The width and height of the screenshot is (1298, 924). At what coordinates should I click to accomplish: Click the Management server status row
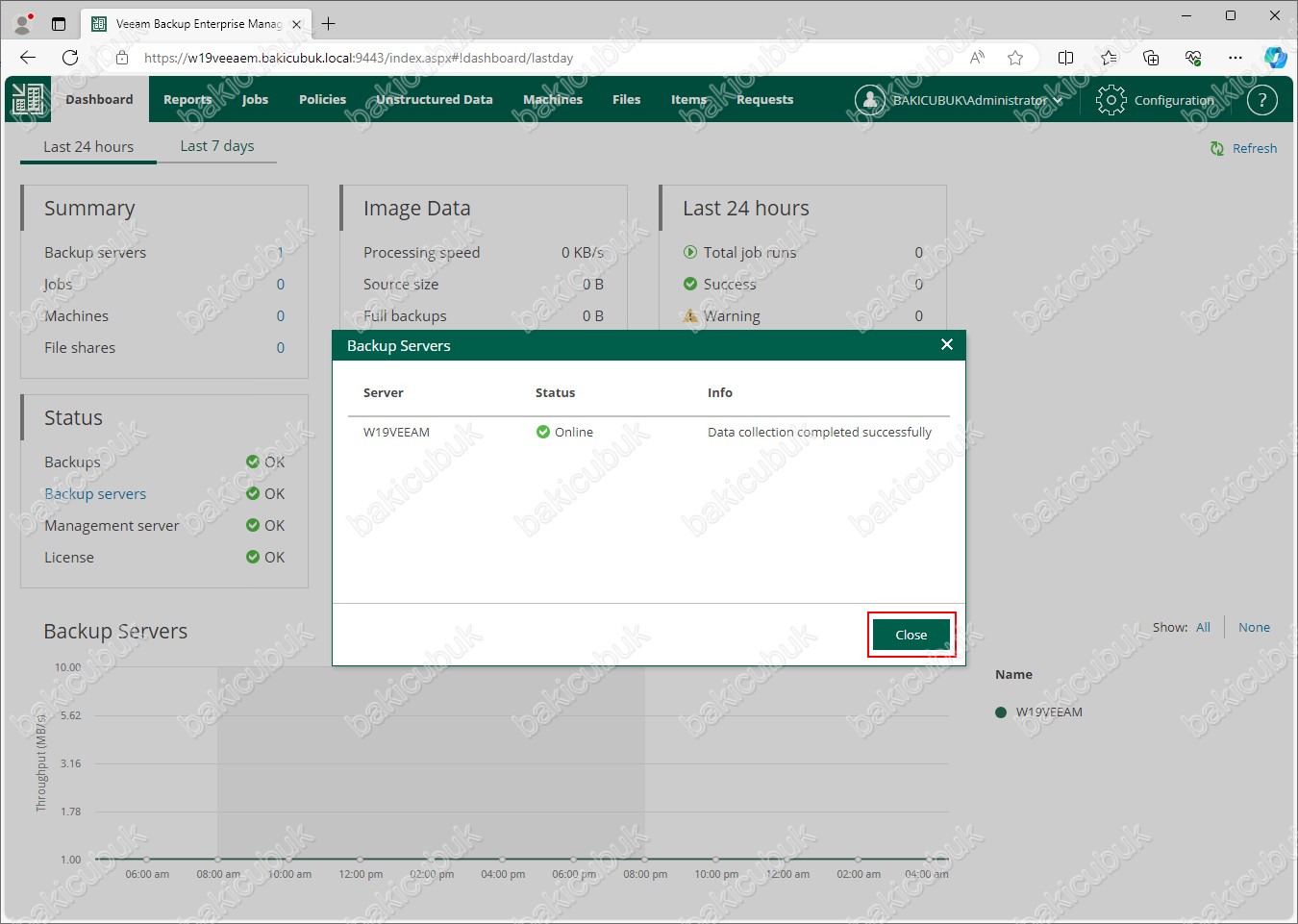164,525
